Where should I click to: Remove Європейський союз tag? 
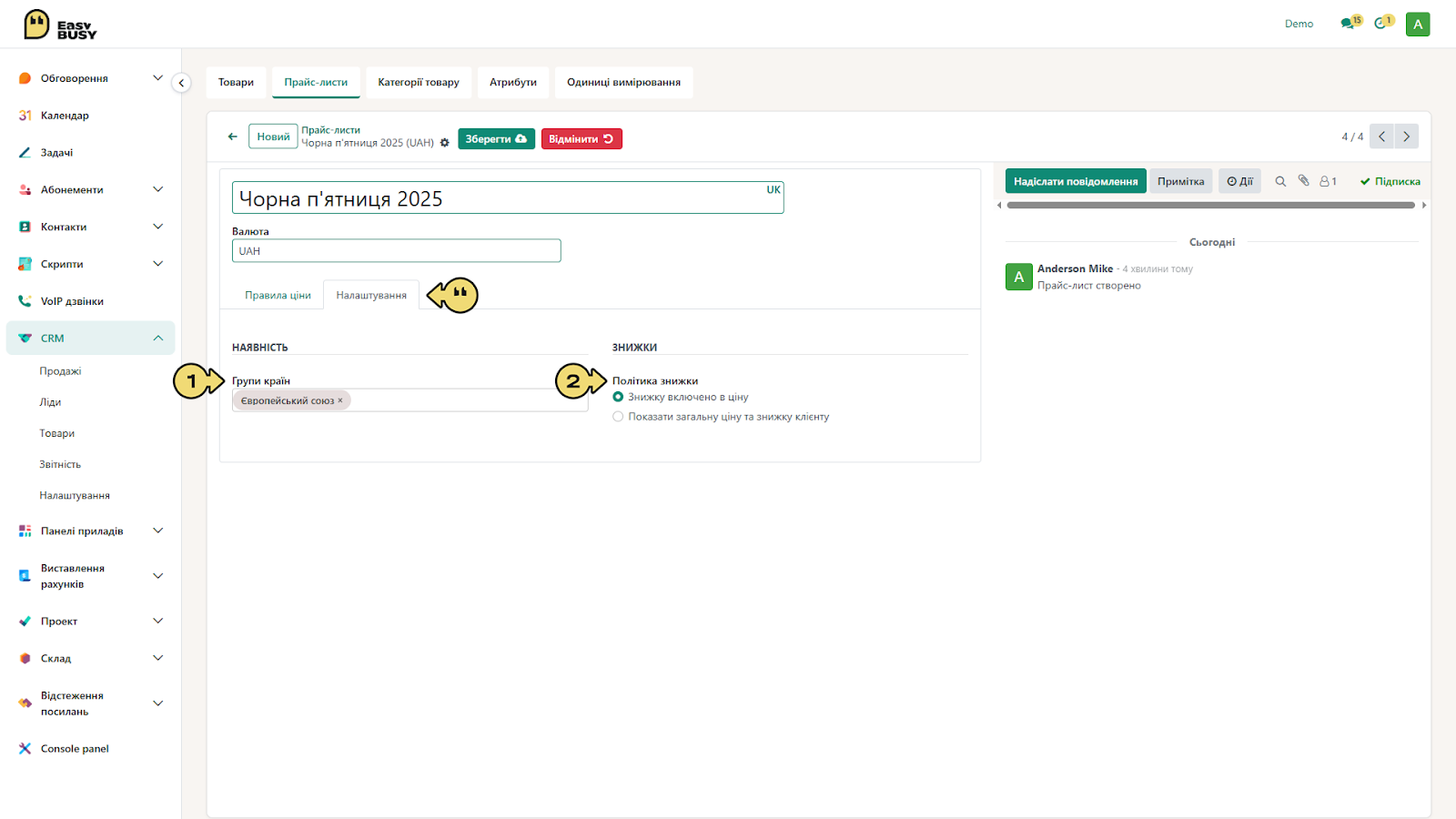click(340, 400)
